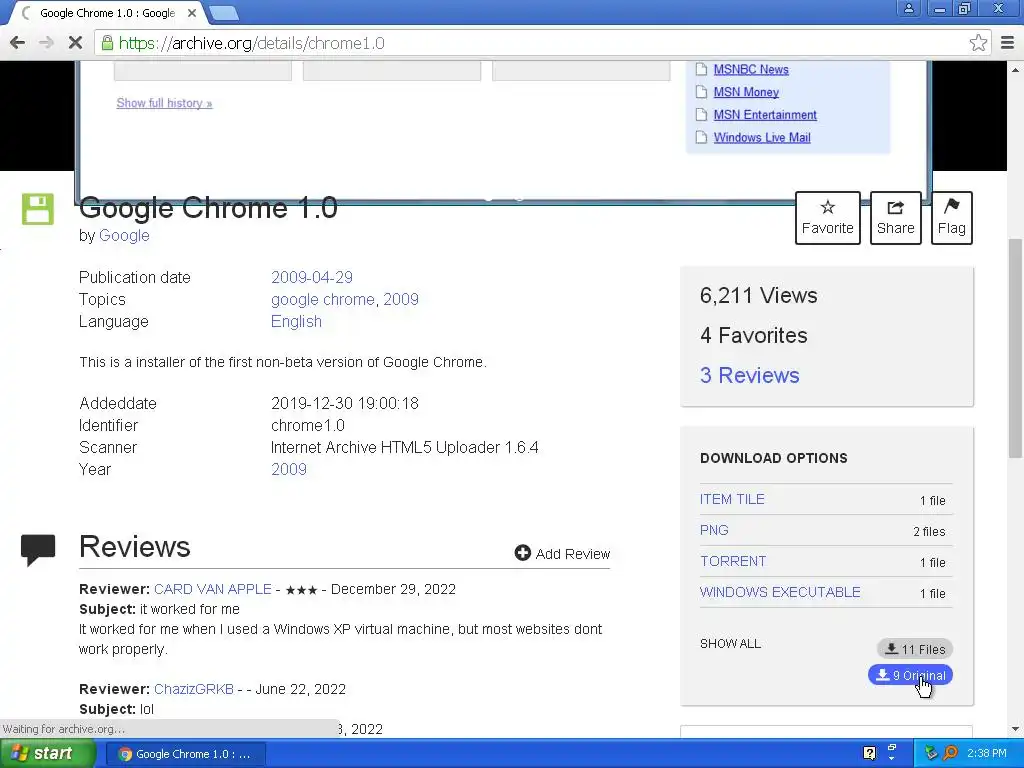Open MSNBC News bookmark link
The height and width of the screenshot is (768, 1024).
pyautogui.click(x=751, y=70)
